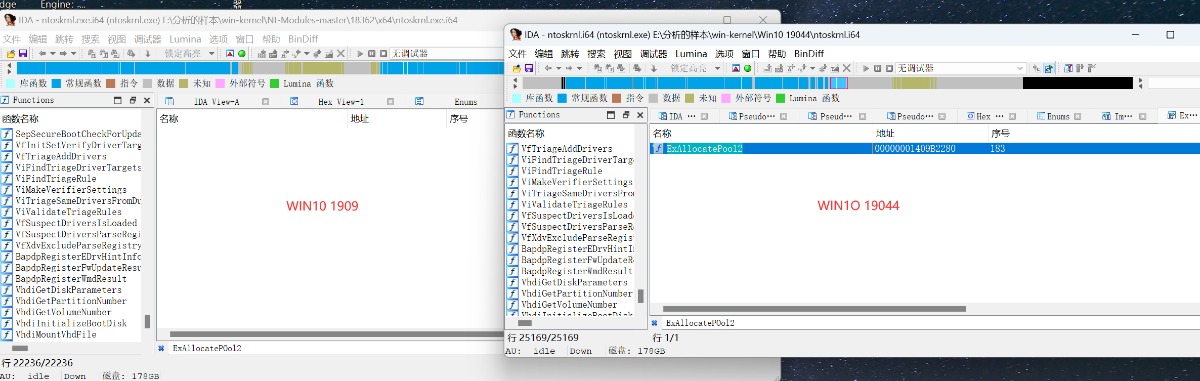
Task: Switch to Enums tab in left window
Action: (x=466, y=102)
